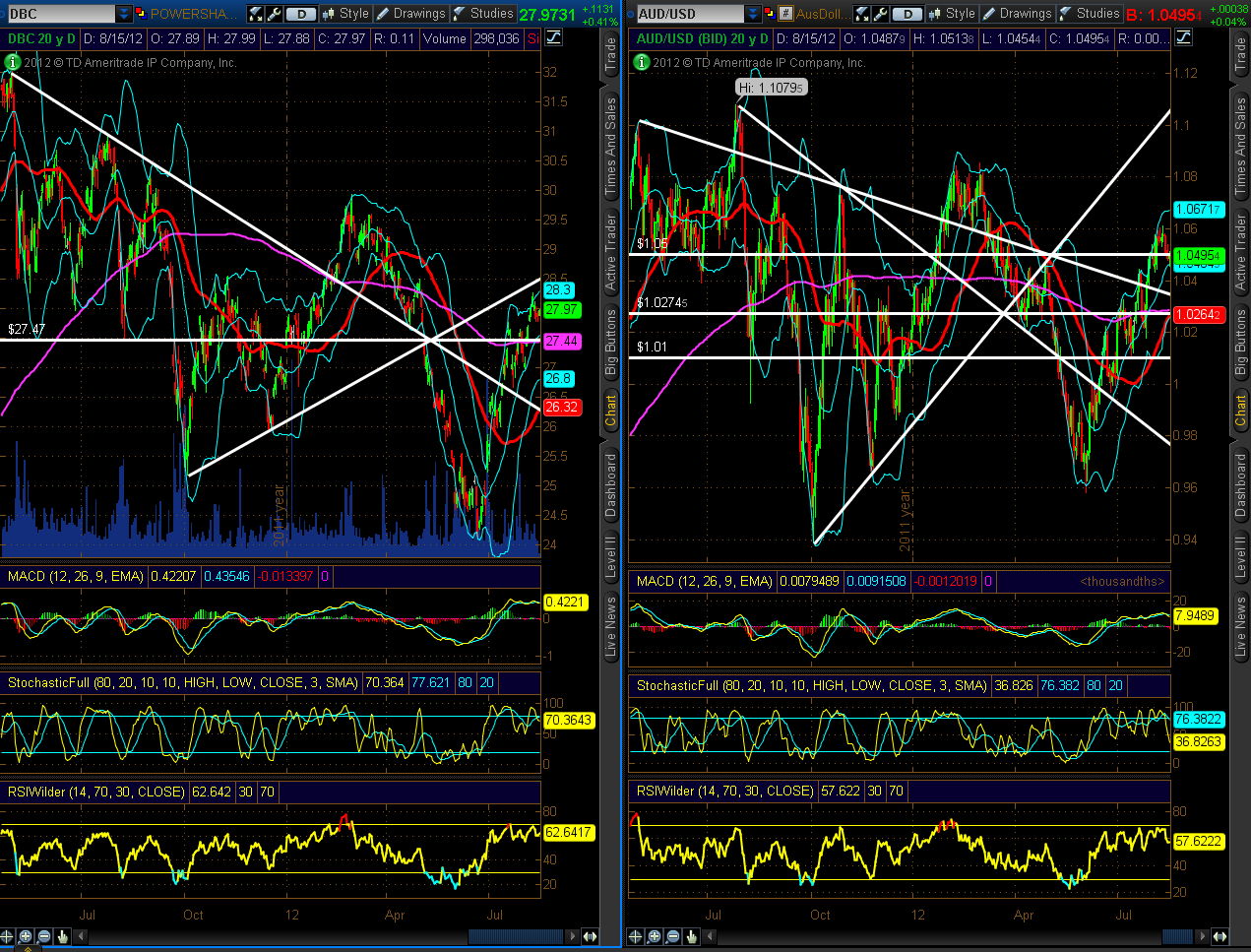Click the expand-arrows icon in AUD/USD toolbar
This screenshot has width=1251, height=952.
pyautogui.click(x=861, y=14)
